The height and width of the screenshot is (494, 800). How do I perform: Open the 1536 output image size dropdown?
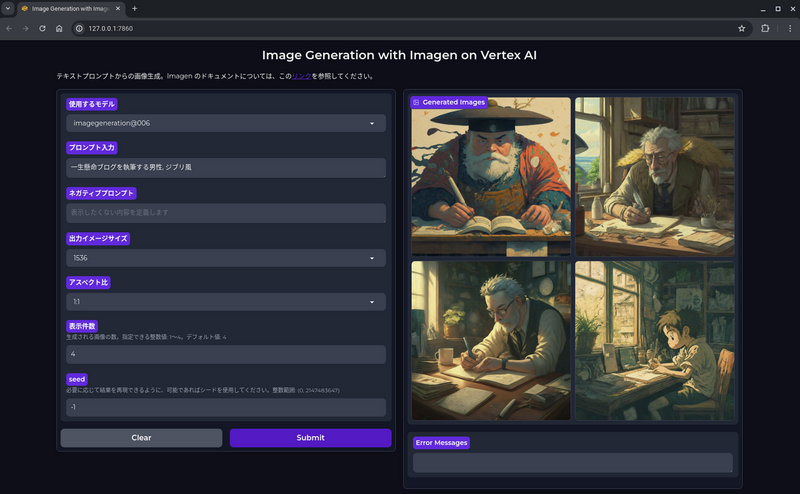(226, 258)
